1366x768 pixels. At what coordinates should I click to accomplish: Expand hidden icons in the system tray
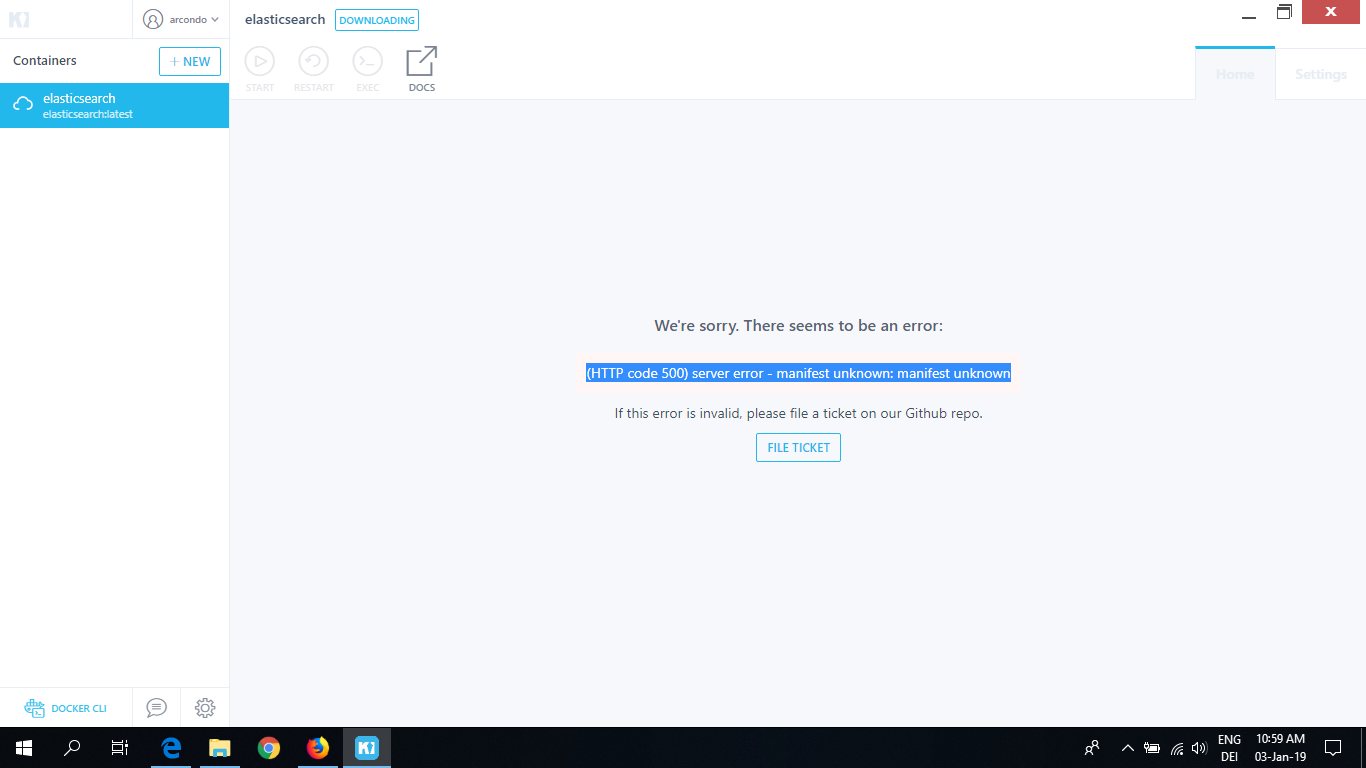1126,747
